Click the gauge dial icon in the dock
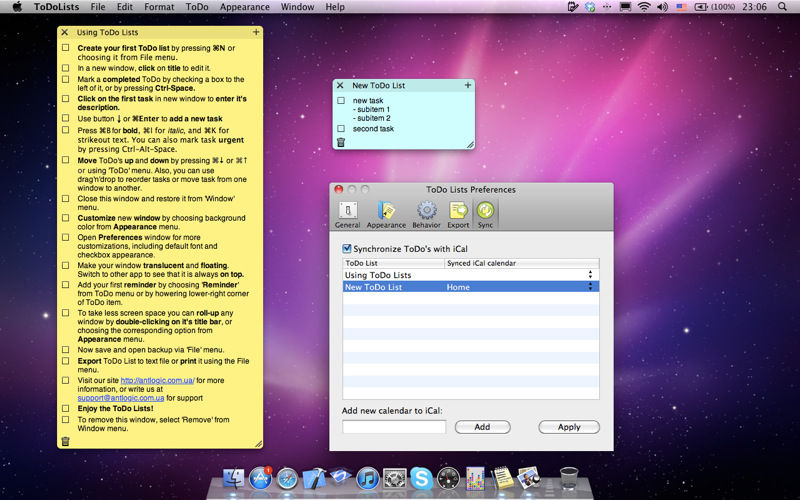800x500 pixels. [448, 479]
